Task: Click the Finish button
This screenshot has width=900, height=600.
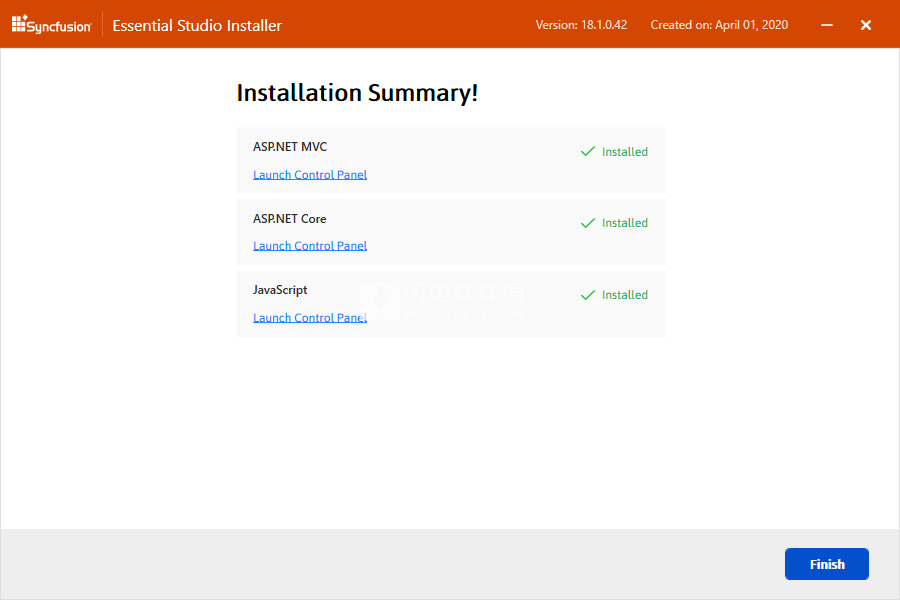Action: click(827, 564)
